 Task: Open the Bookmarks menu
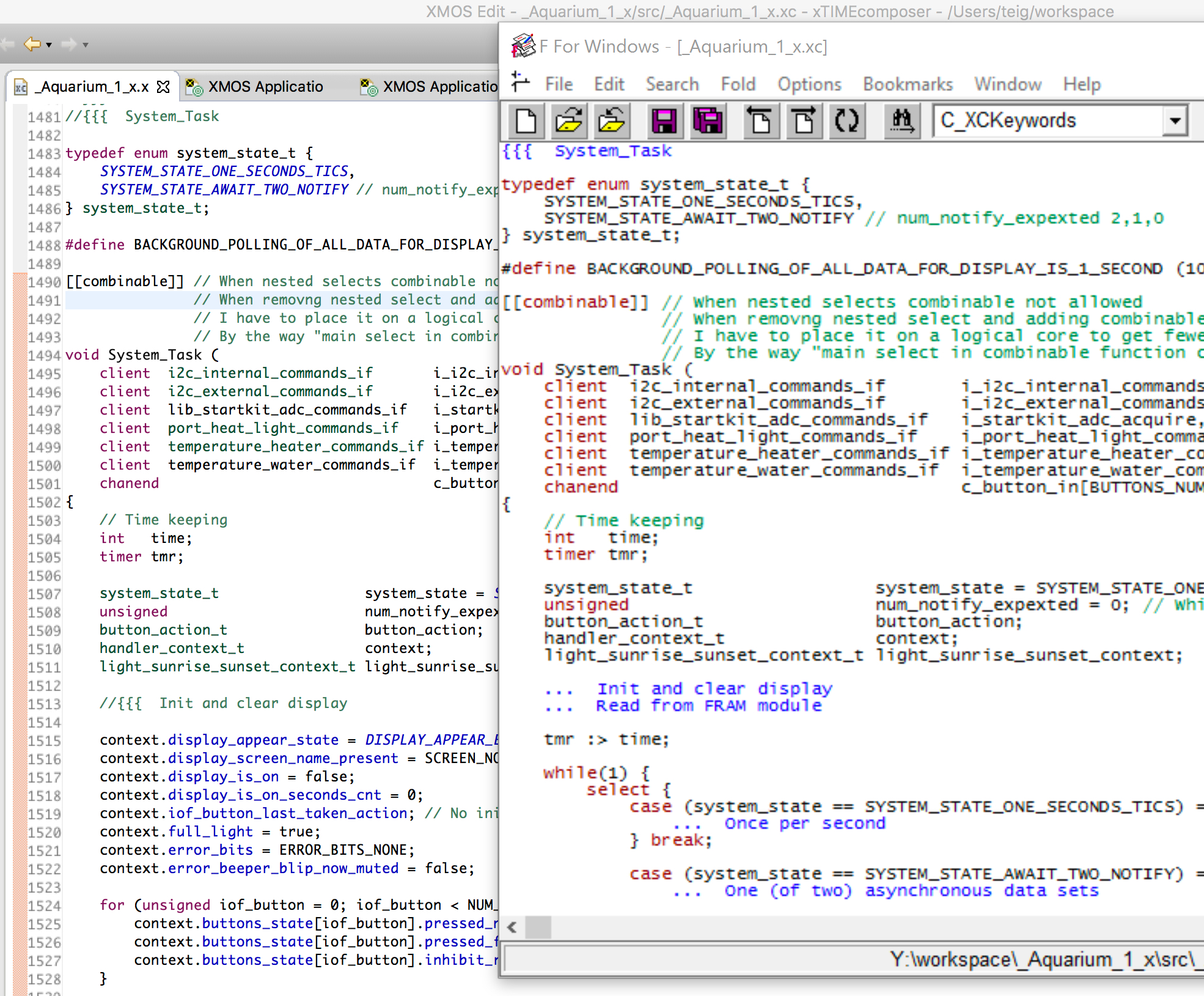tap(908, 84)
